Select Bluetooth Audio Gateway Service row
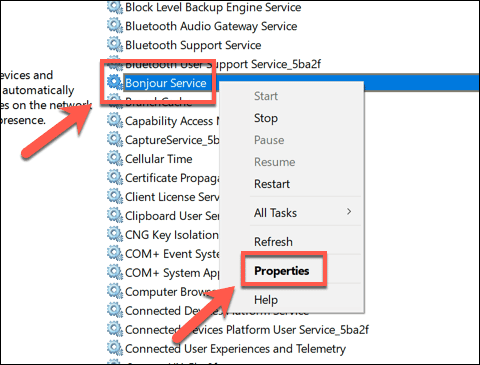480x365 pixels. pyautogui.click(x=211, y=26)
